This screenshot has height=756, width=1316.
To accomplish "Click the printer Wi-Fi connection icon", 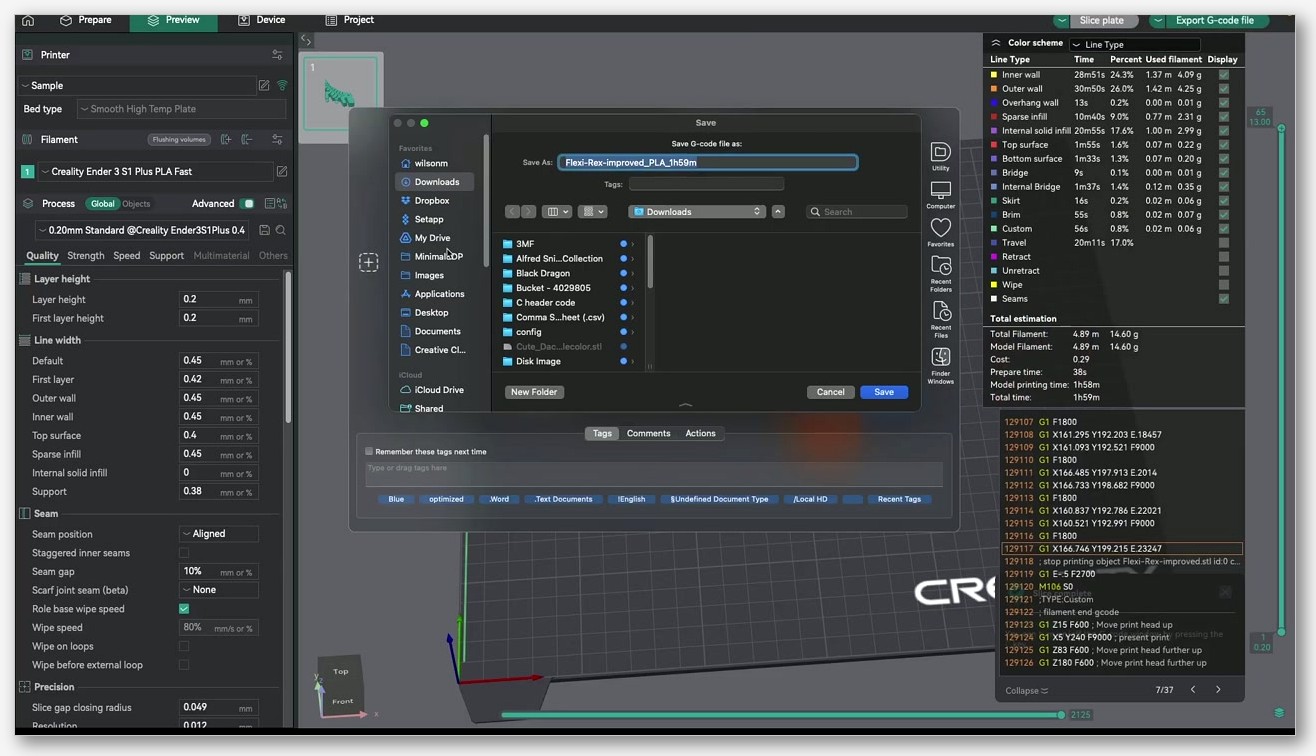I will pyautogui.click(x=282, y=86).
